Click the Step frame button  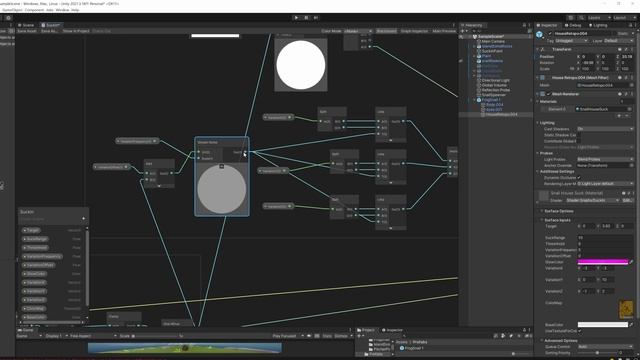(x=316, y=18)
